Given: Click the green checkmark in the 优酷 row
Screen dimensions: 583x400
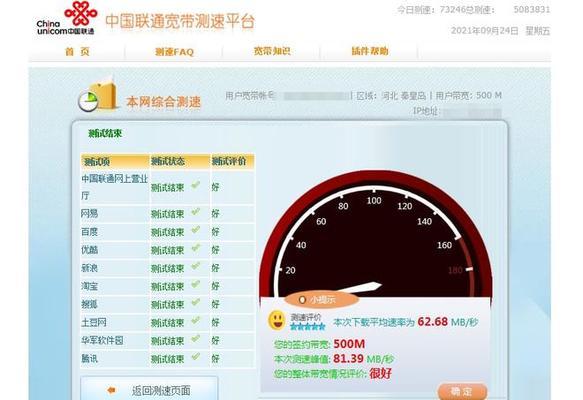Looking at the screenshot, I should (196, 248).
